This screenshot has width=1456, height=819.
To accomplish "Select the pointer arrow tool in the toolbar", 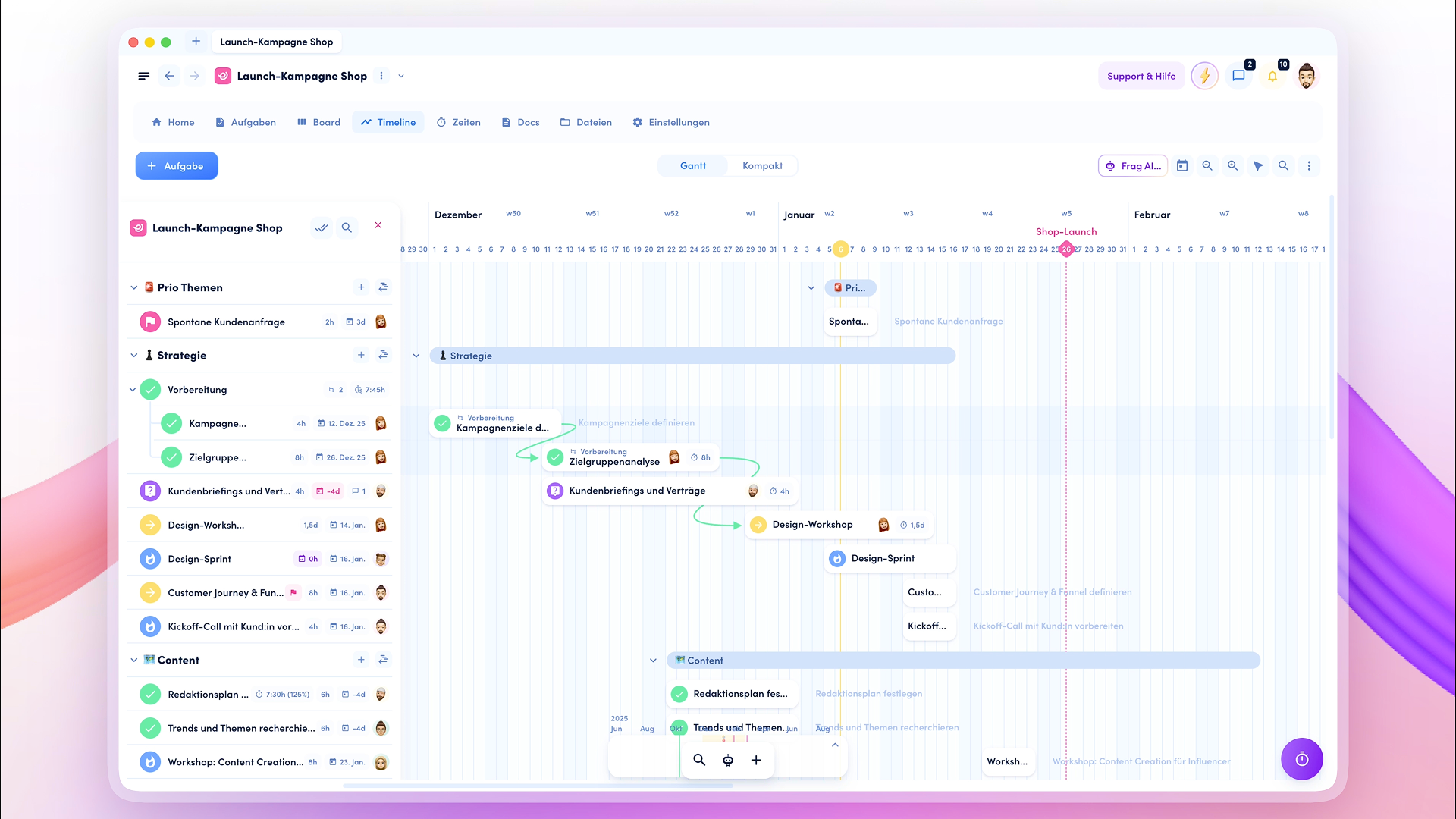I will (x=1258, y=165).
